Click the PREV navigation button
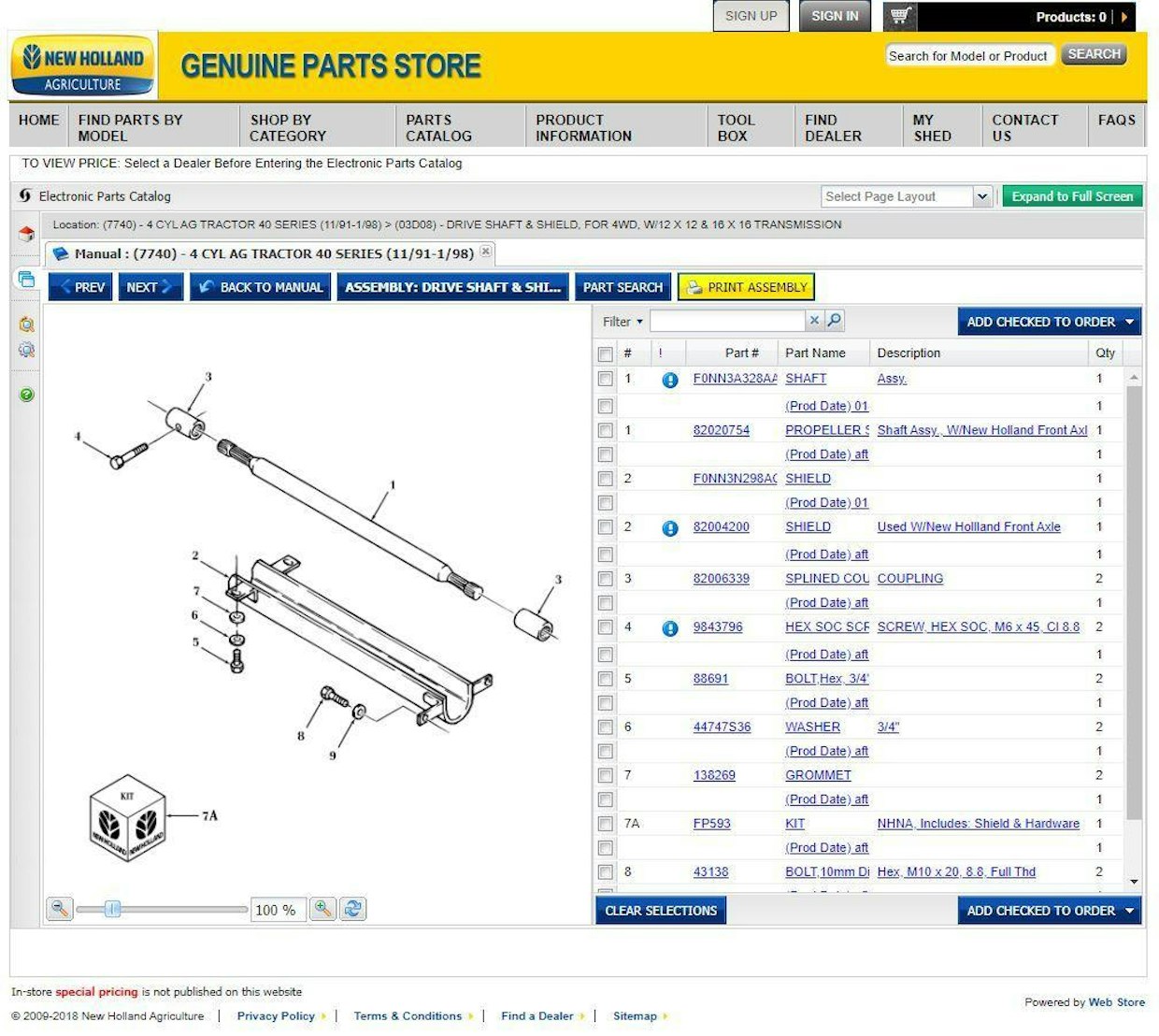 tap(80, 287)
